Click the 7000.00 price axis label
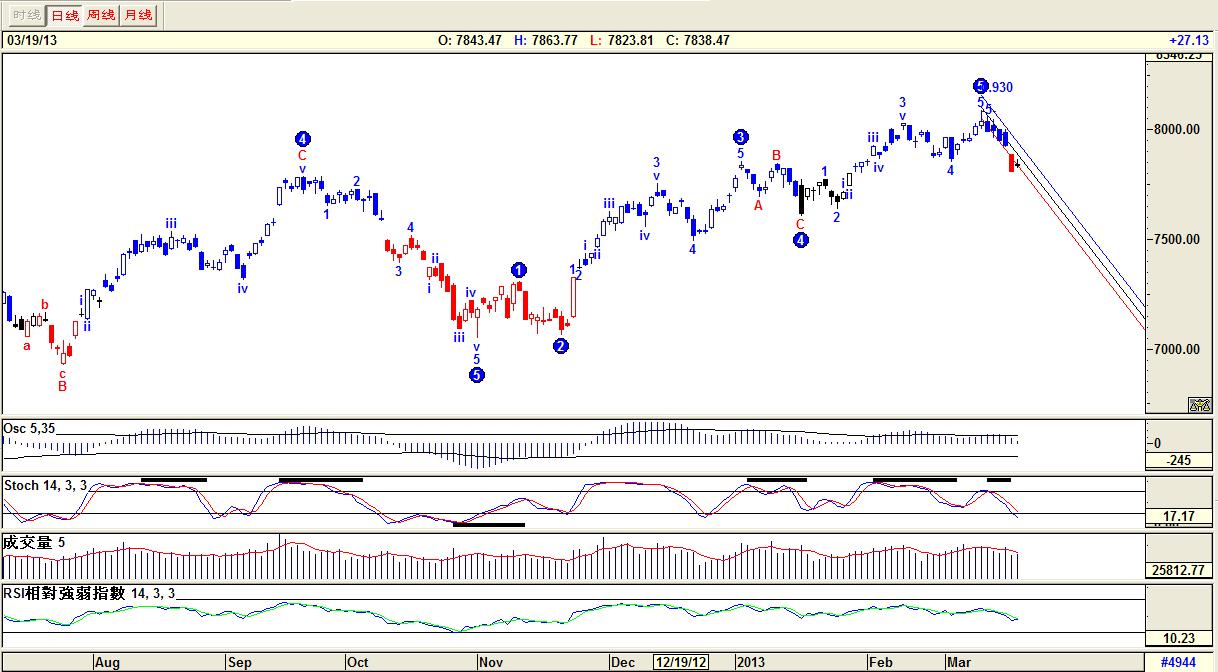The image size is (1218, 672). tap(1179, 349)
